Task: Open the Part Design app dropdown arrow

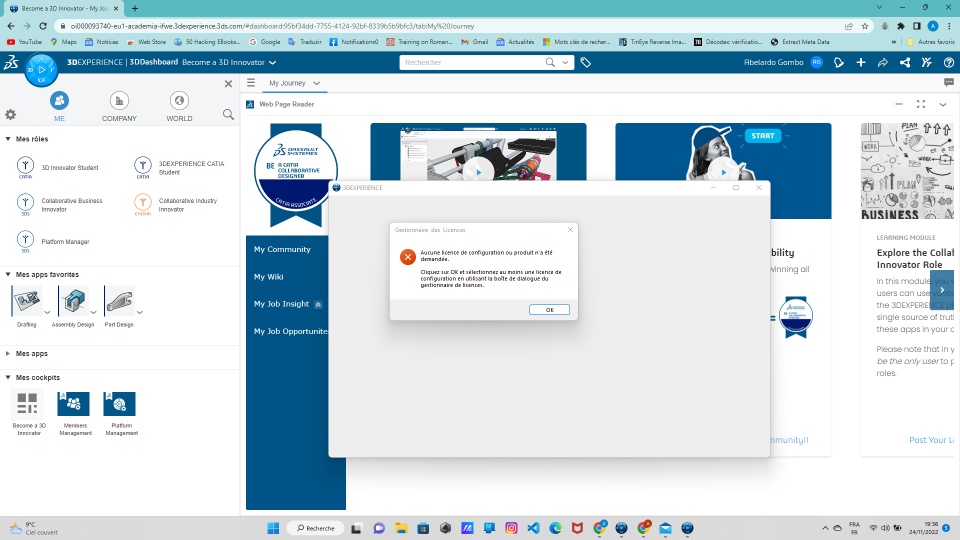Action: (140, 312)
